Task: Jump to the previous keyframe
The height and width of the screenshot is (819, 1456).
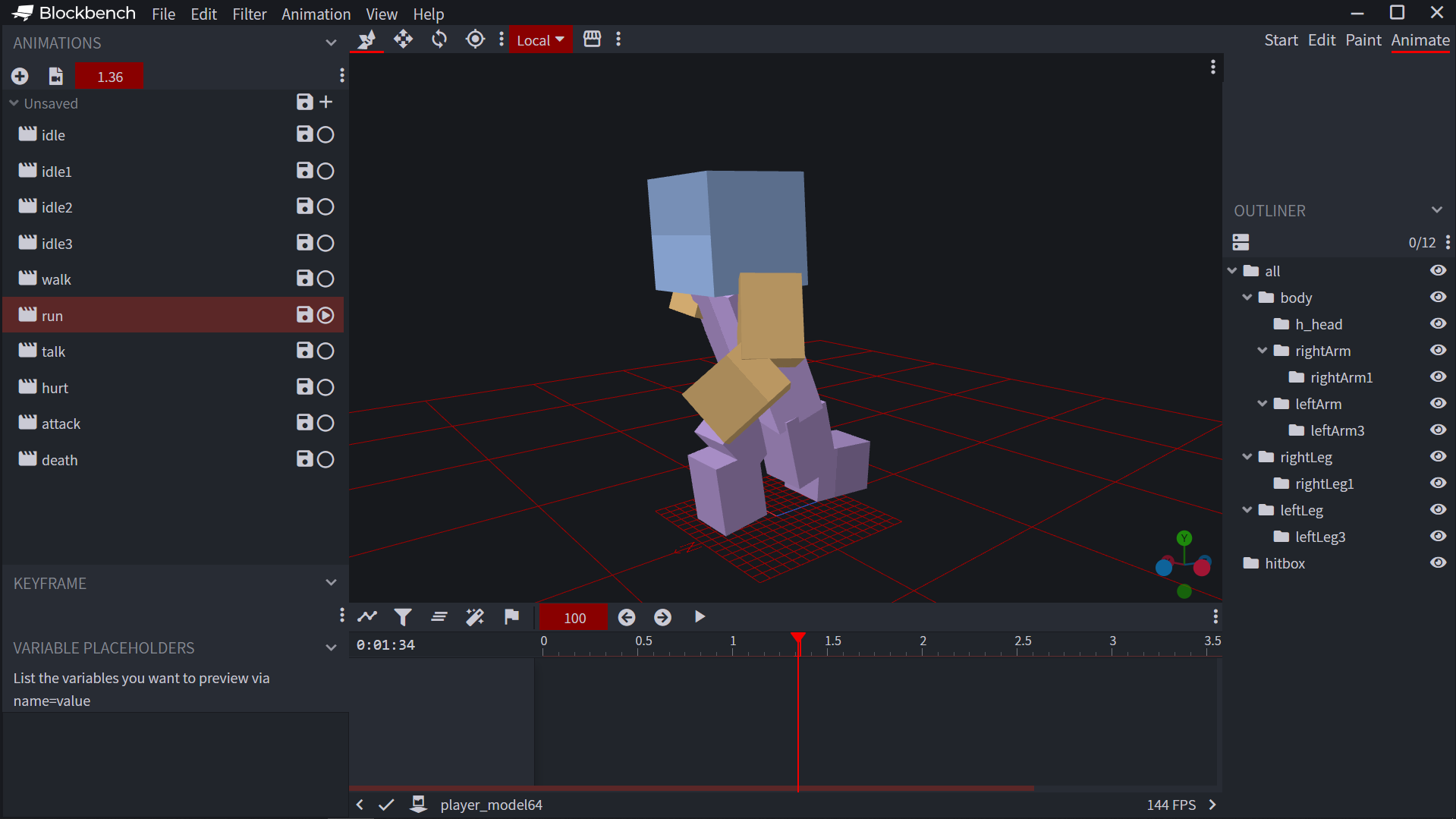Action: click(626, 617)
